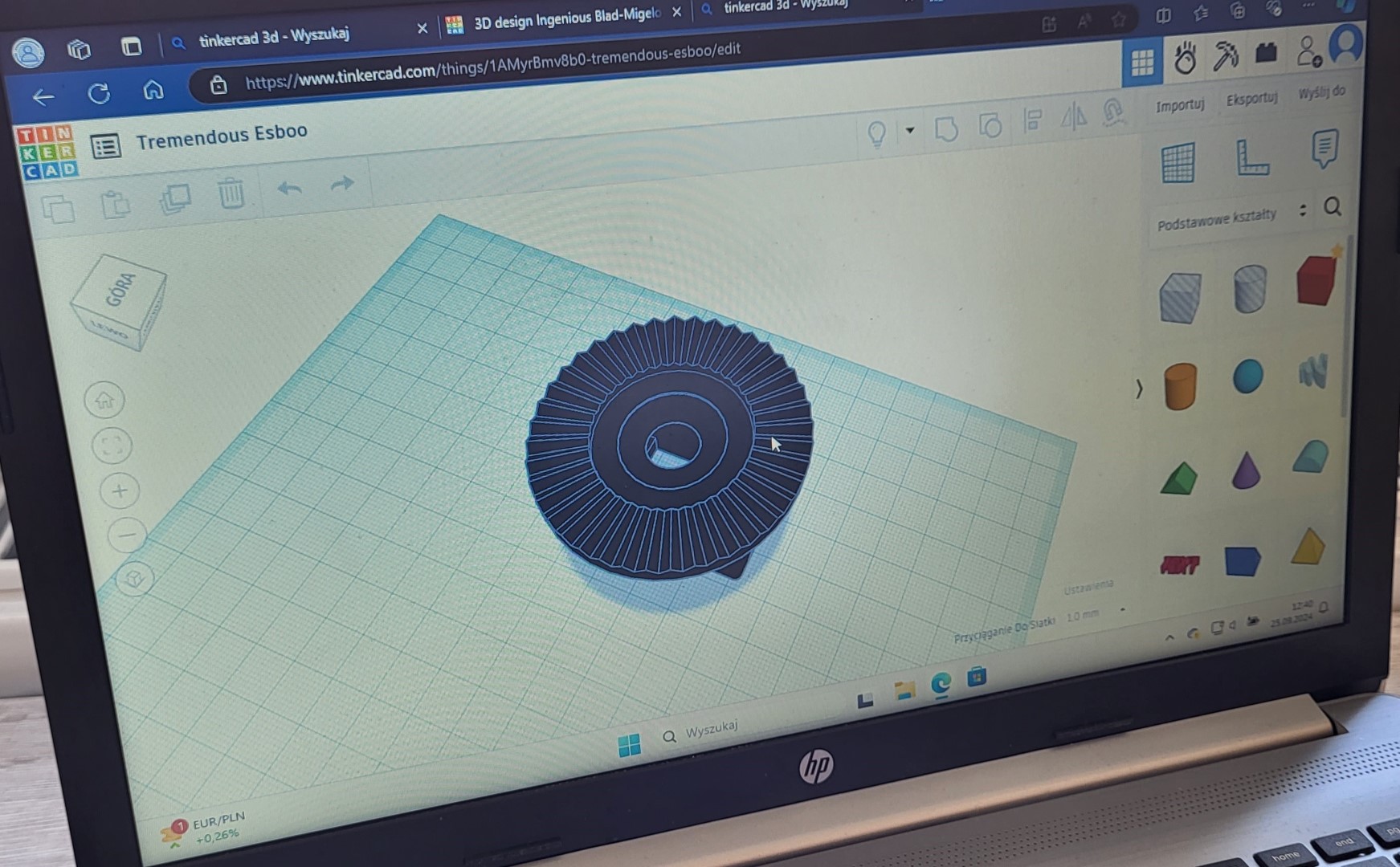Switch to the Bricks mode
The width and height of the screenshot is (1400, 867).
tap(1267, 53)
